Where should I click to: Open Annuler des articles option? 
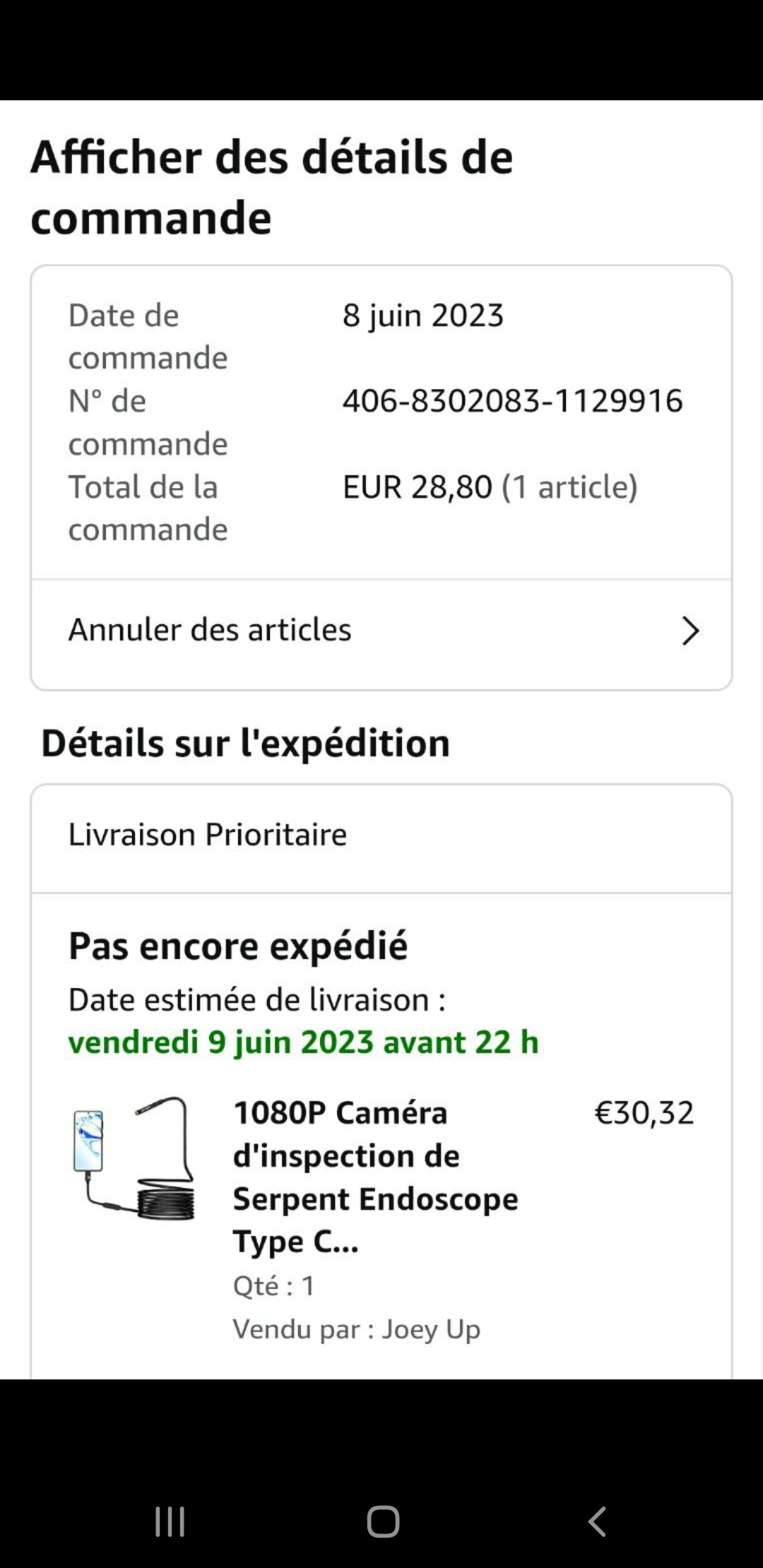coord(210,630)
